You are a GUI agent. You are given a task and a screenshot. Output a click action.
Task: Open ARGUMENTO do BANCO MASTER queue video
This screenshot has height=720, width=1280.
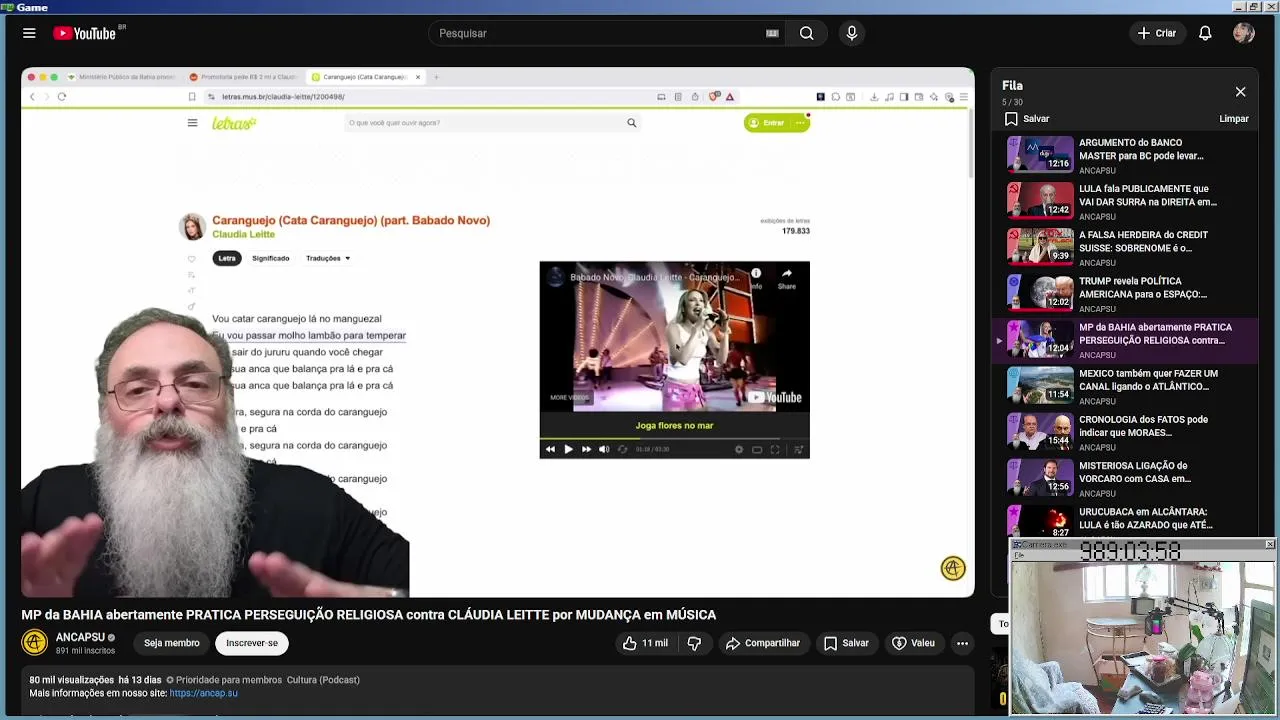tap(1126, 156)
